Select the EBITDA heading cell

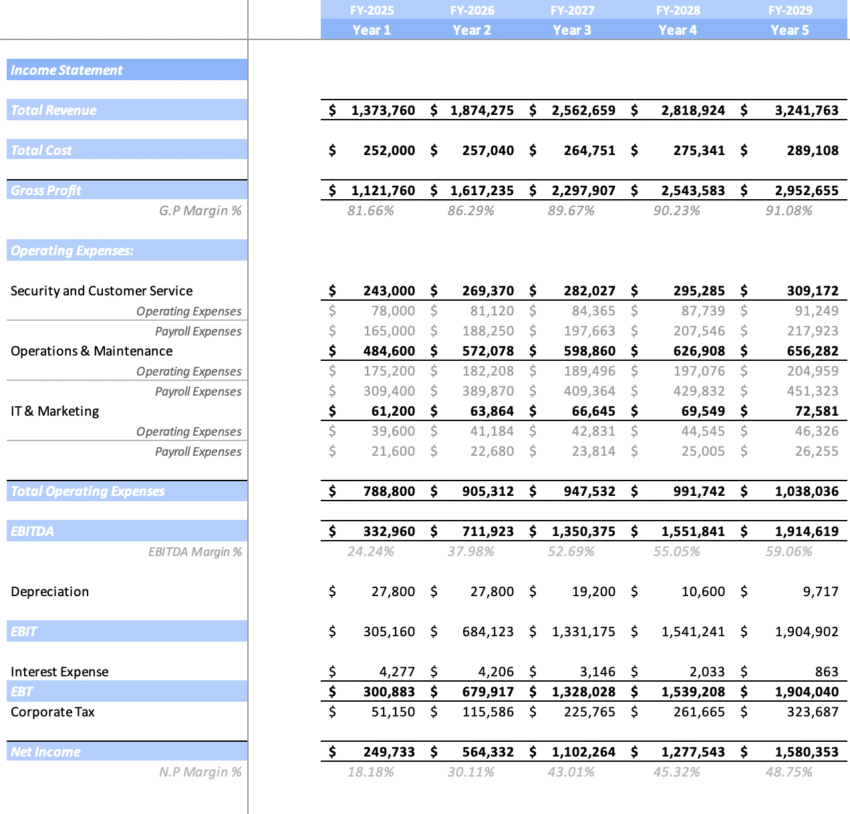(x=30, y=531)
